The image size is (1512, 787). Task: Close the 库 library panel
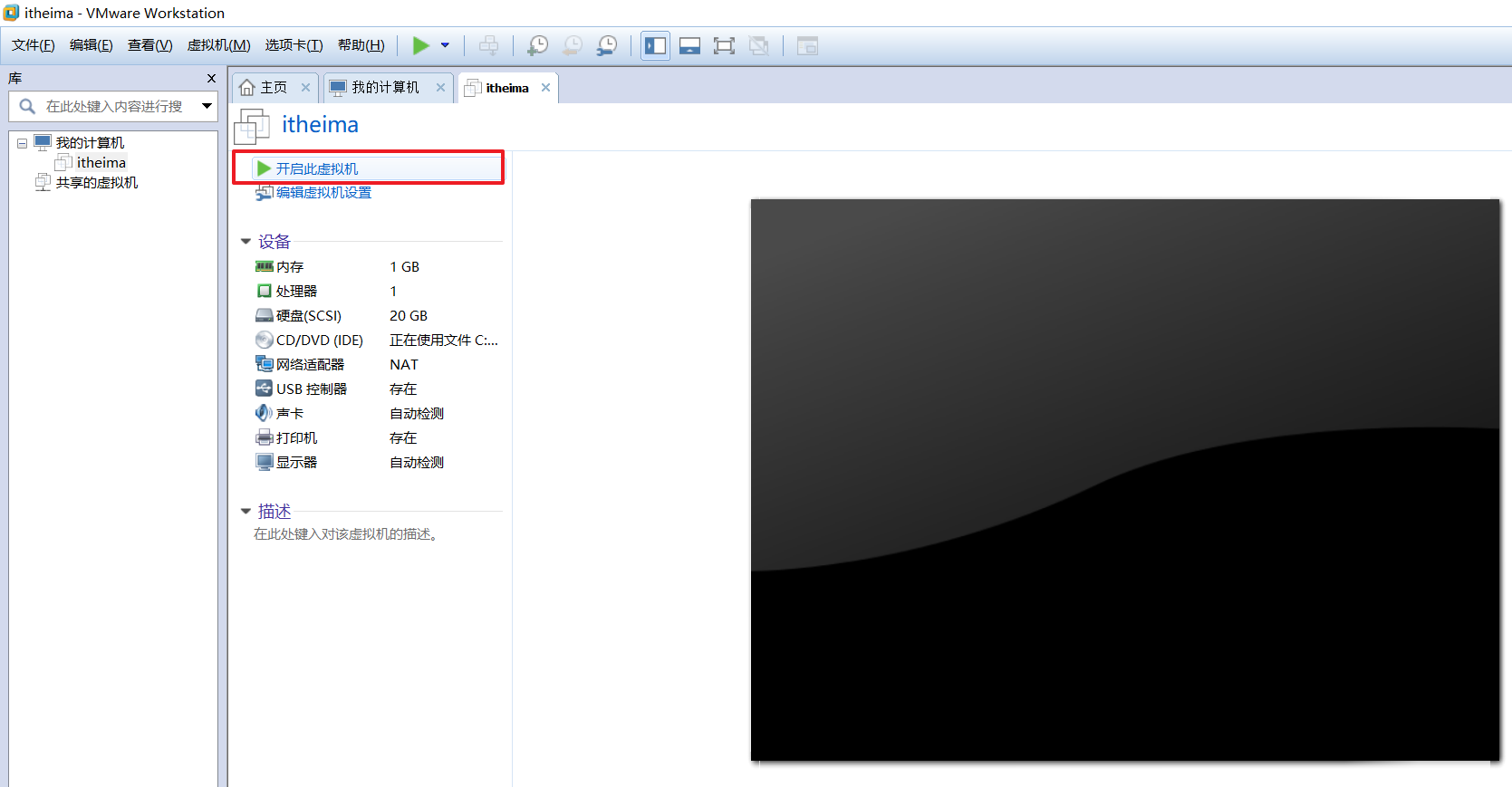tap(211, 79)
